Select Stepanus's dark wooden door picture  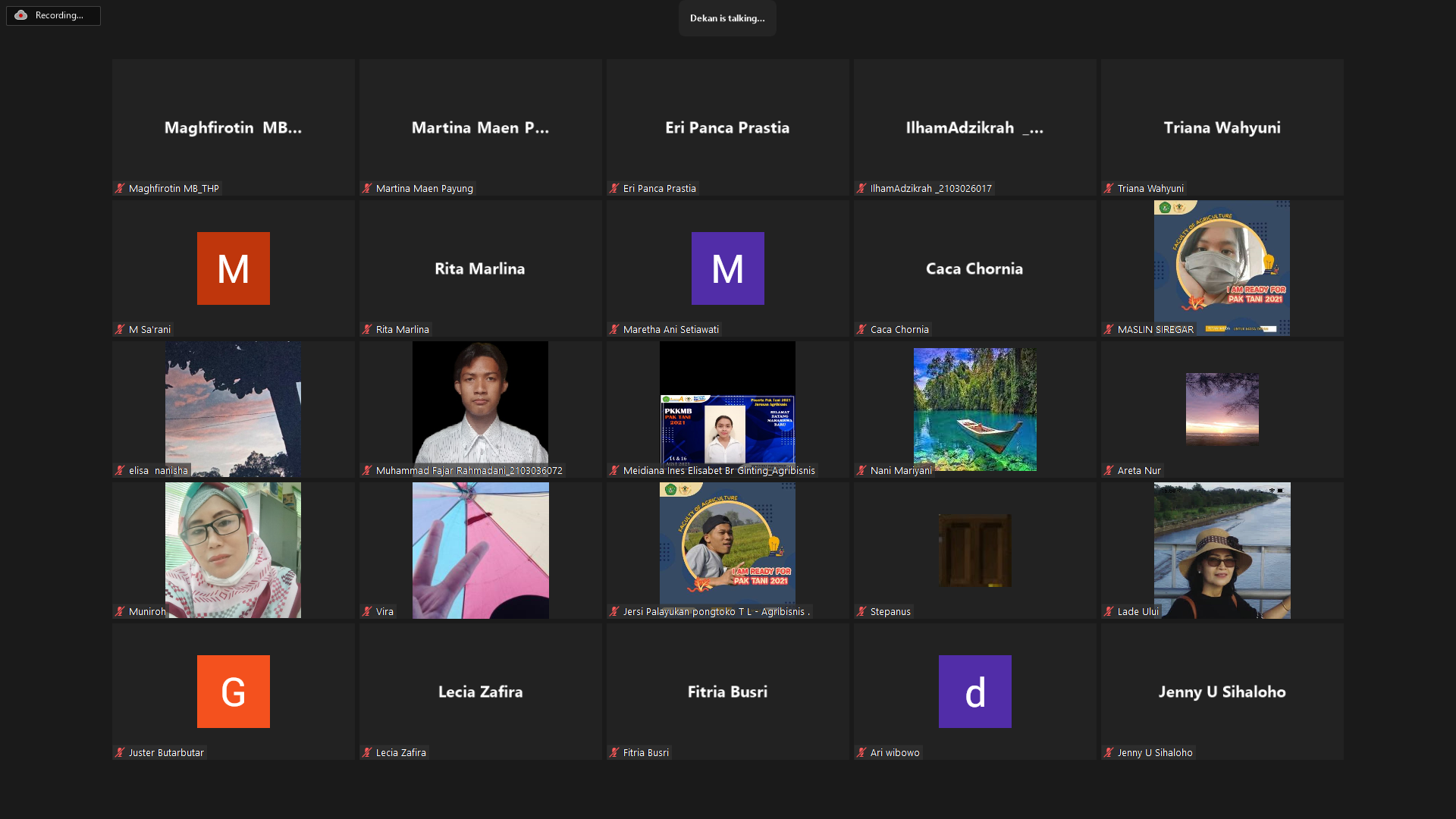[x=975, y=551]
